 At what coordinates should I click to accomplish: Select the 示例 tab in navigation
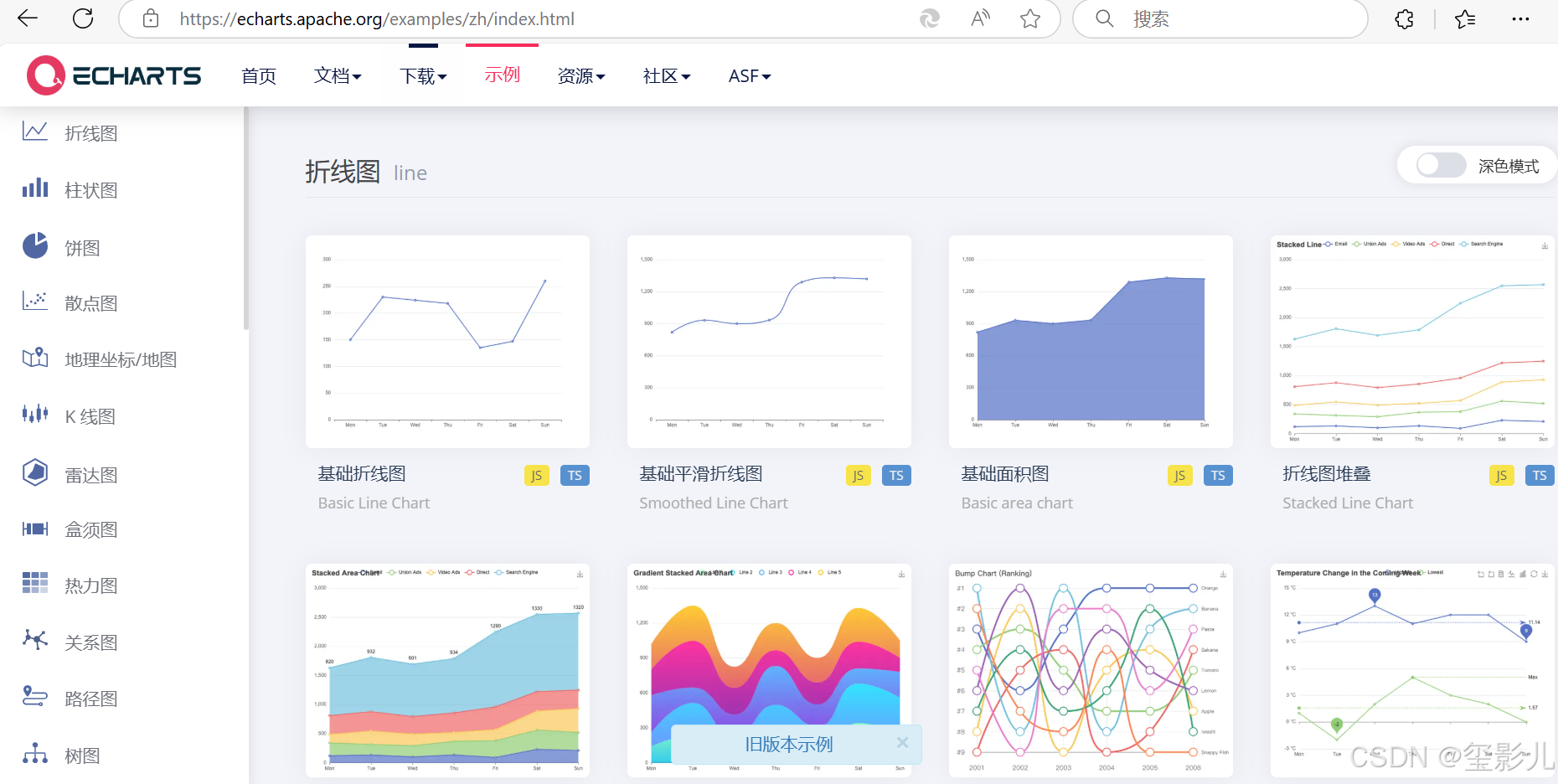click(501, 75)
